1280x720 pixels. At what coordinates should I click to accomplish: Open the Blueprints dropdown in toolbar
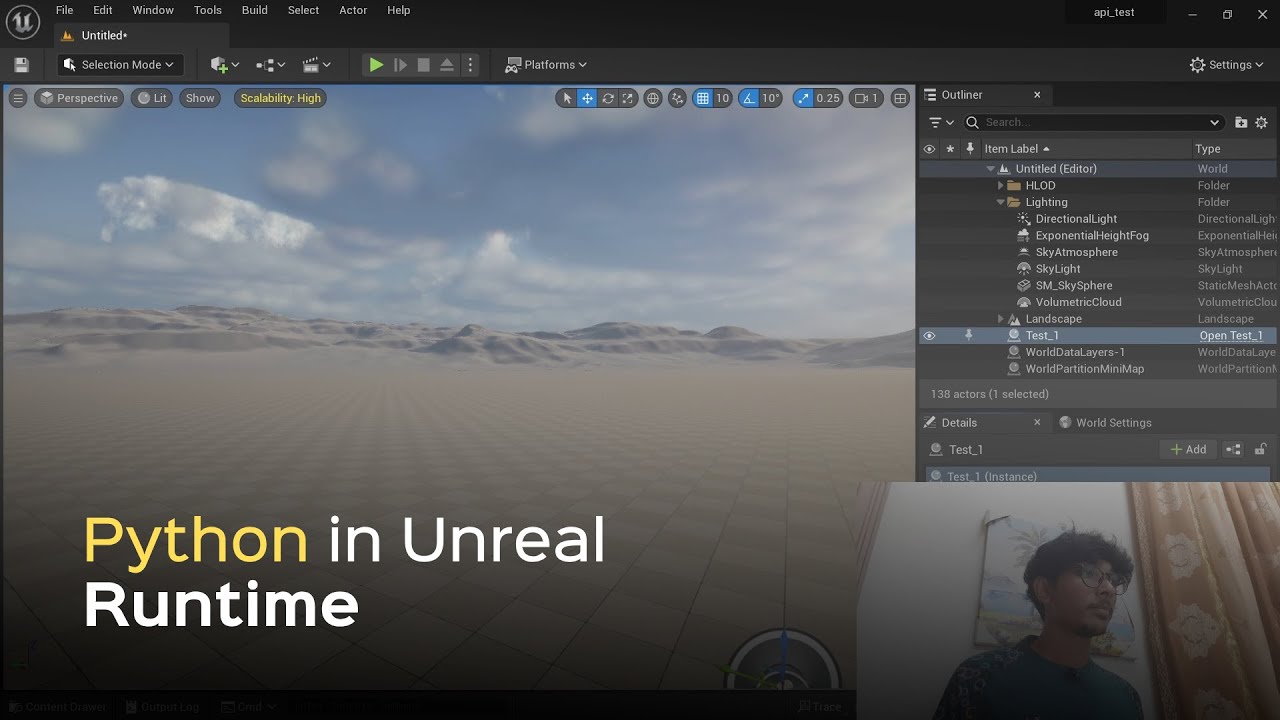tap(271, 65)
